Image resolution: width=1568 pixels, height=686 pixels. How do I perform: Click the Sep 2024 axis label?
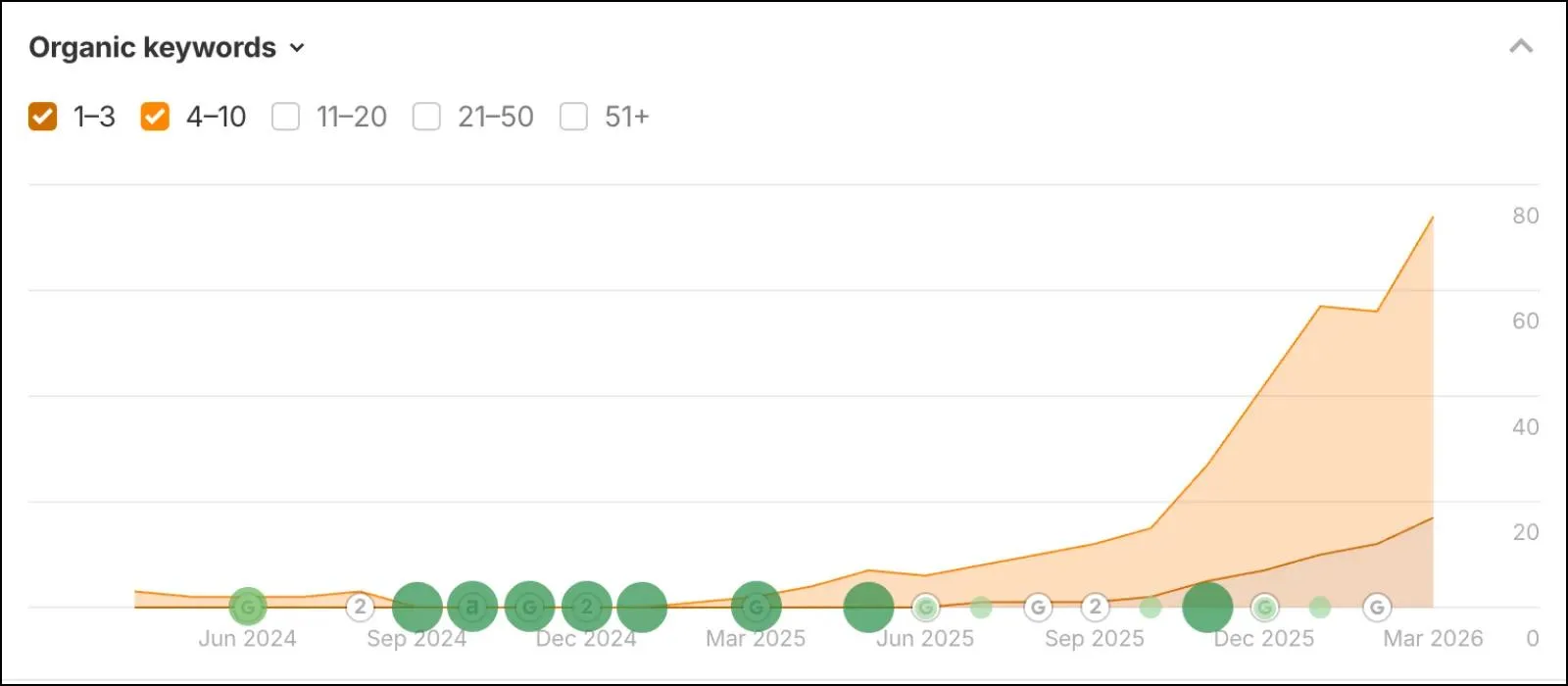coord(416,639)
